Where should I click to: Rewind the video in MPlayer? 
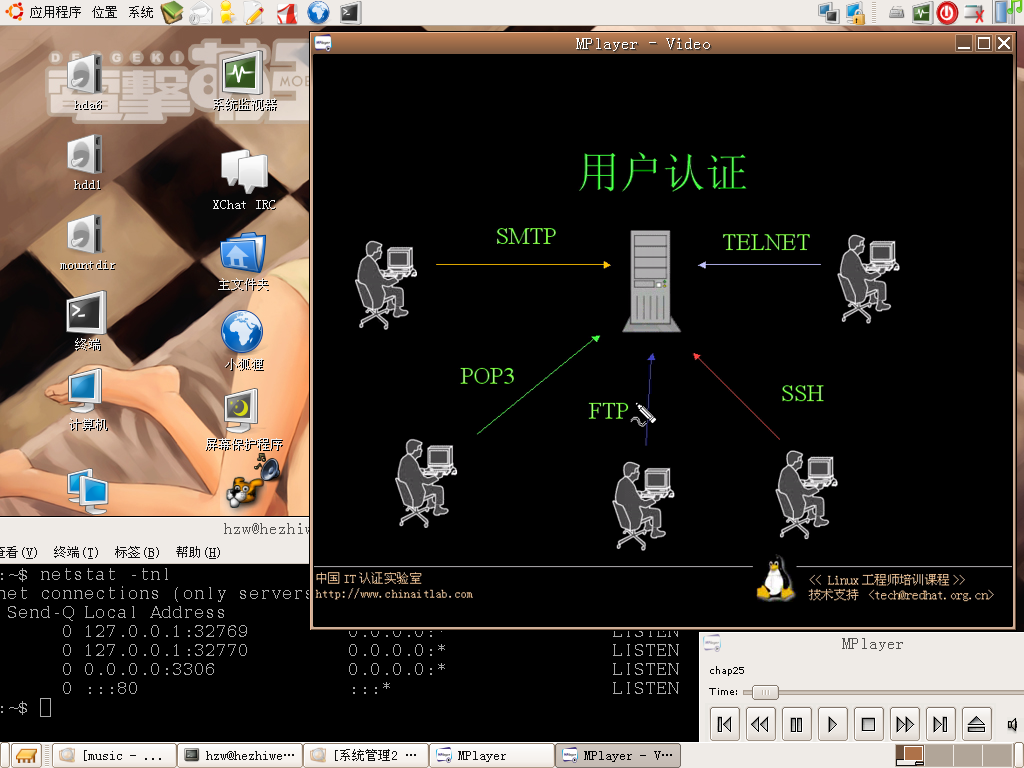click(x=760, y=724)
